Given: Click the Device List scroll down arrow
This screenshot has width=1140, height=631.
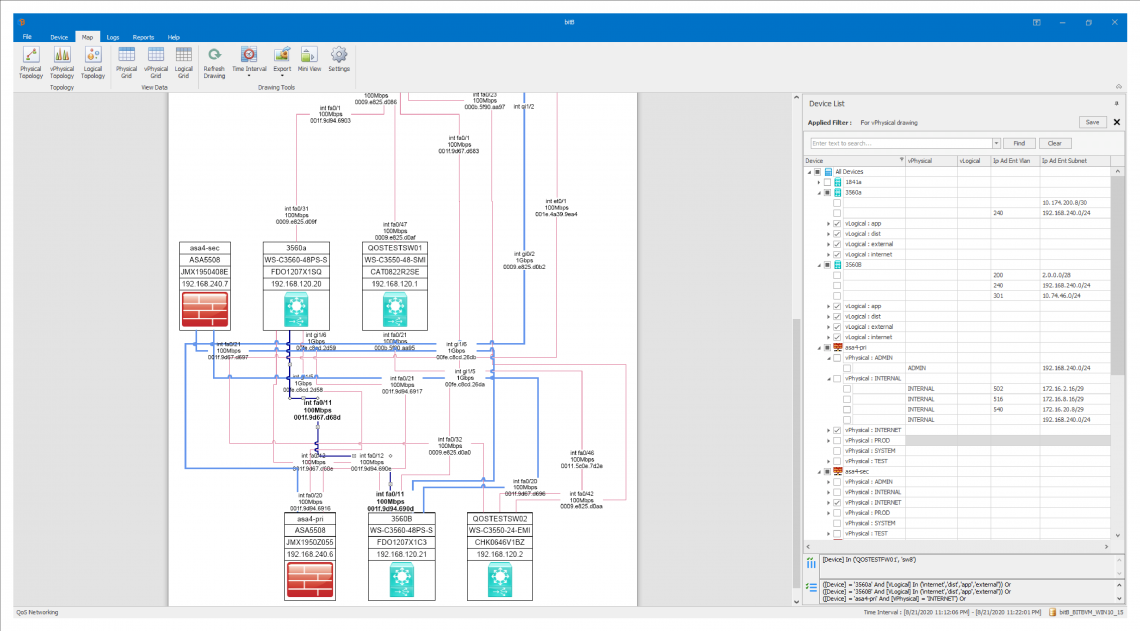Looking at the screenshot, I should [1117, 535].
